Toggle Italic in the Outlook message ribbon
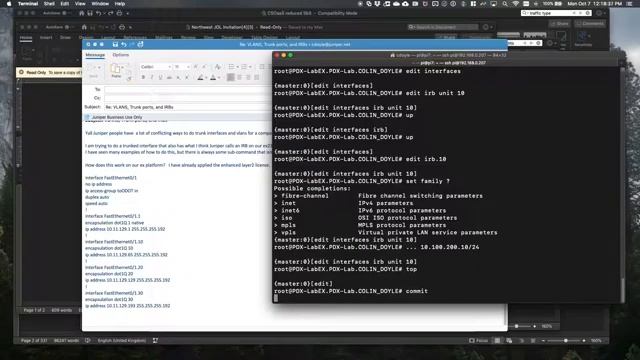 tap(152, 77)
